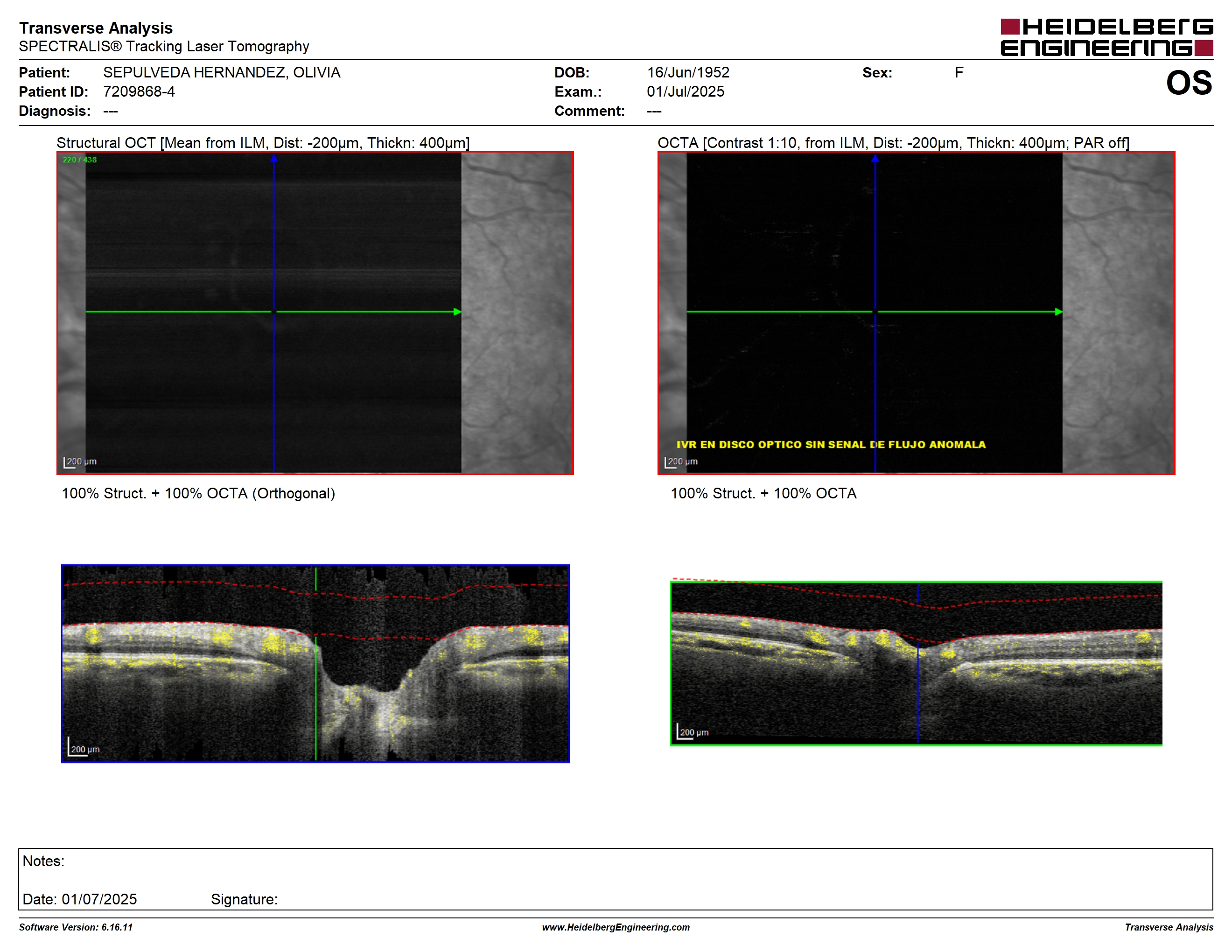Click the green scan counter 220 / 438
Image resolution: width=1232 pixels, height=952 pixels.
point(79,160)
